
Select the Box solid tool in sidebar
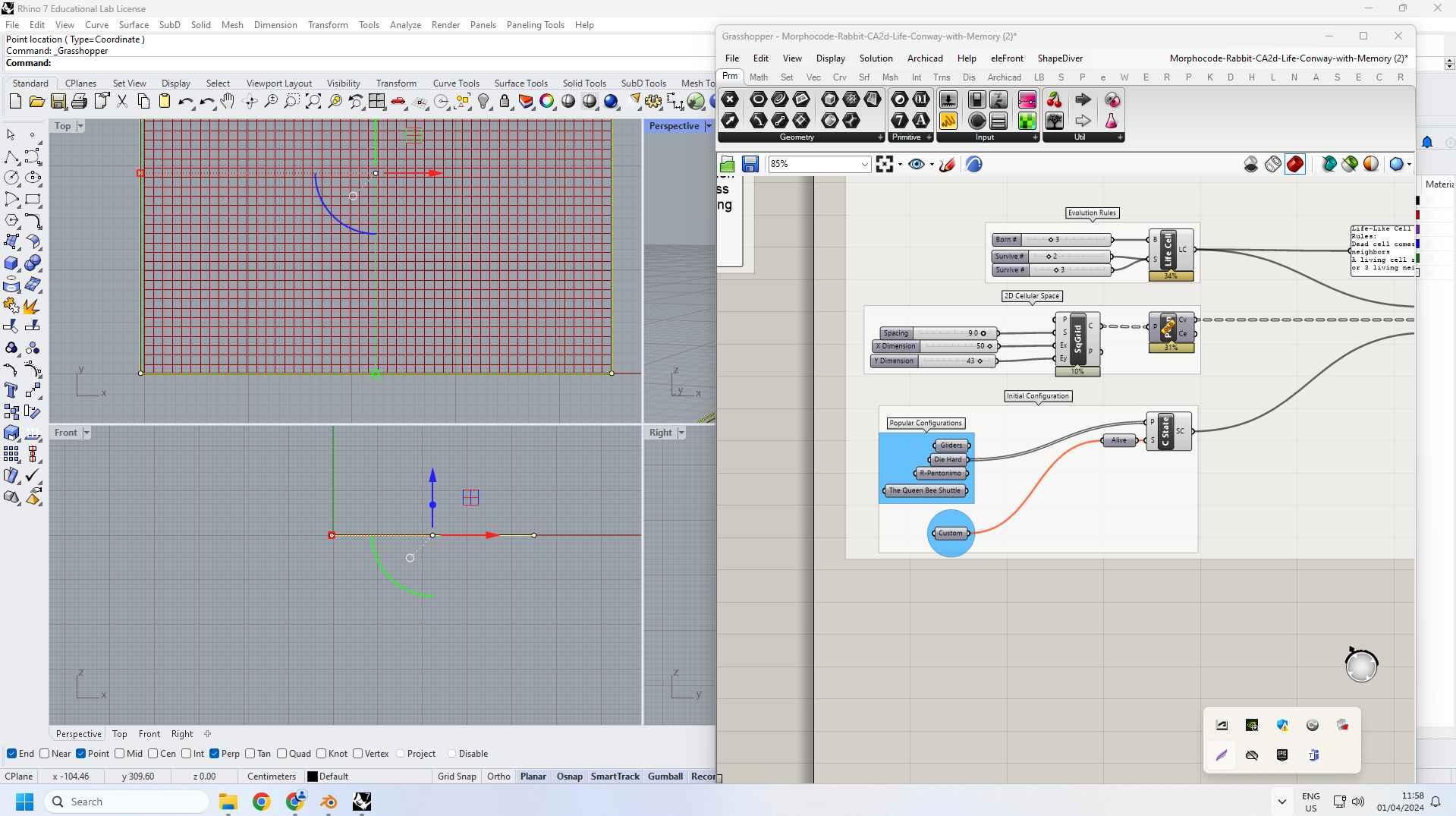click(11, 263)
